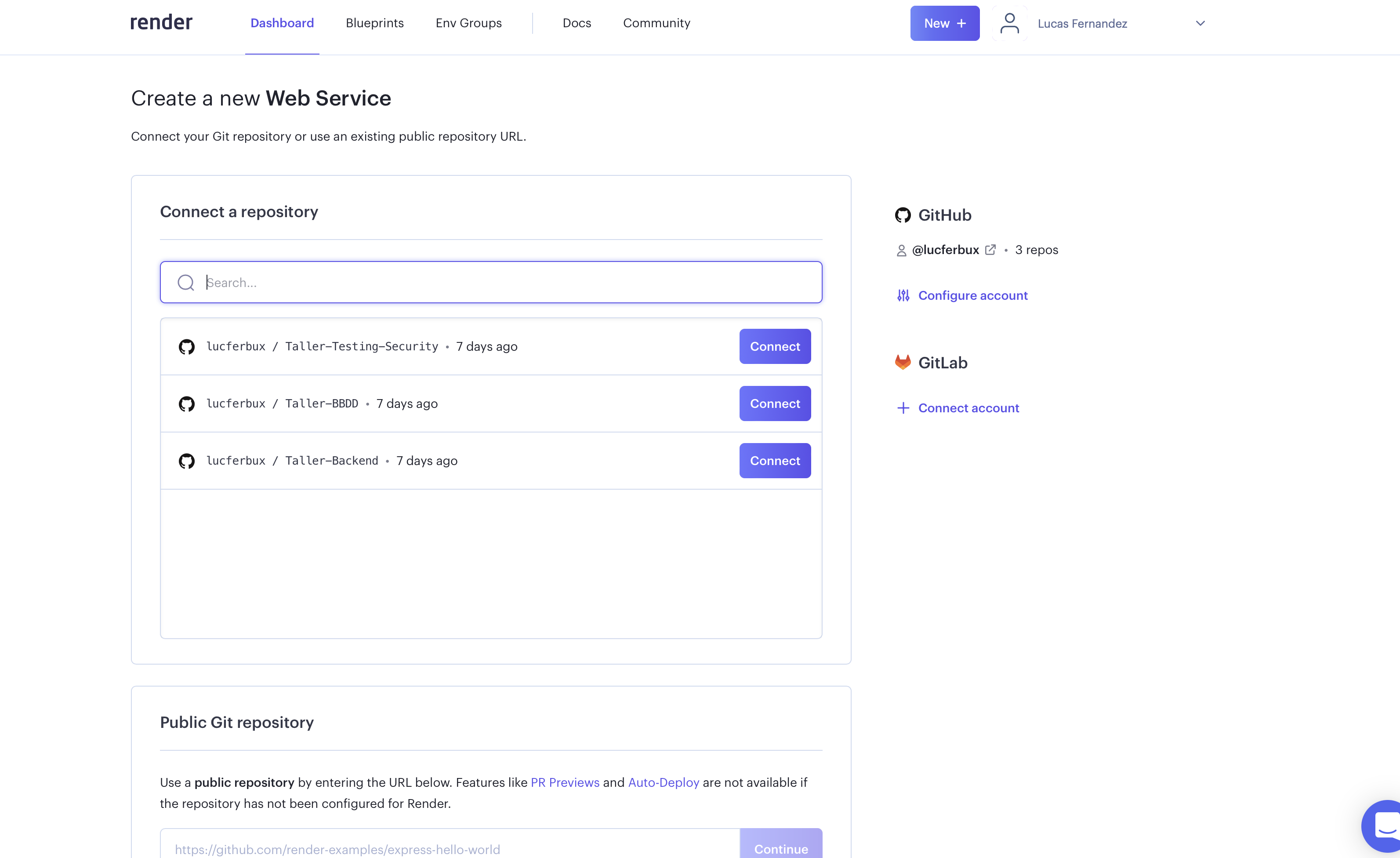Click the render logo

point(161,23)
